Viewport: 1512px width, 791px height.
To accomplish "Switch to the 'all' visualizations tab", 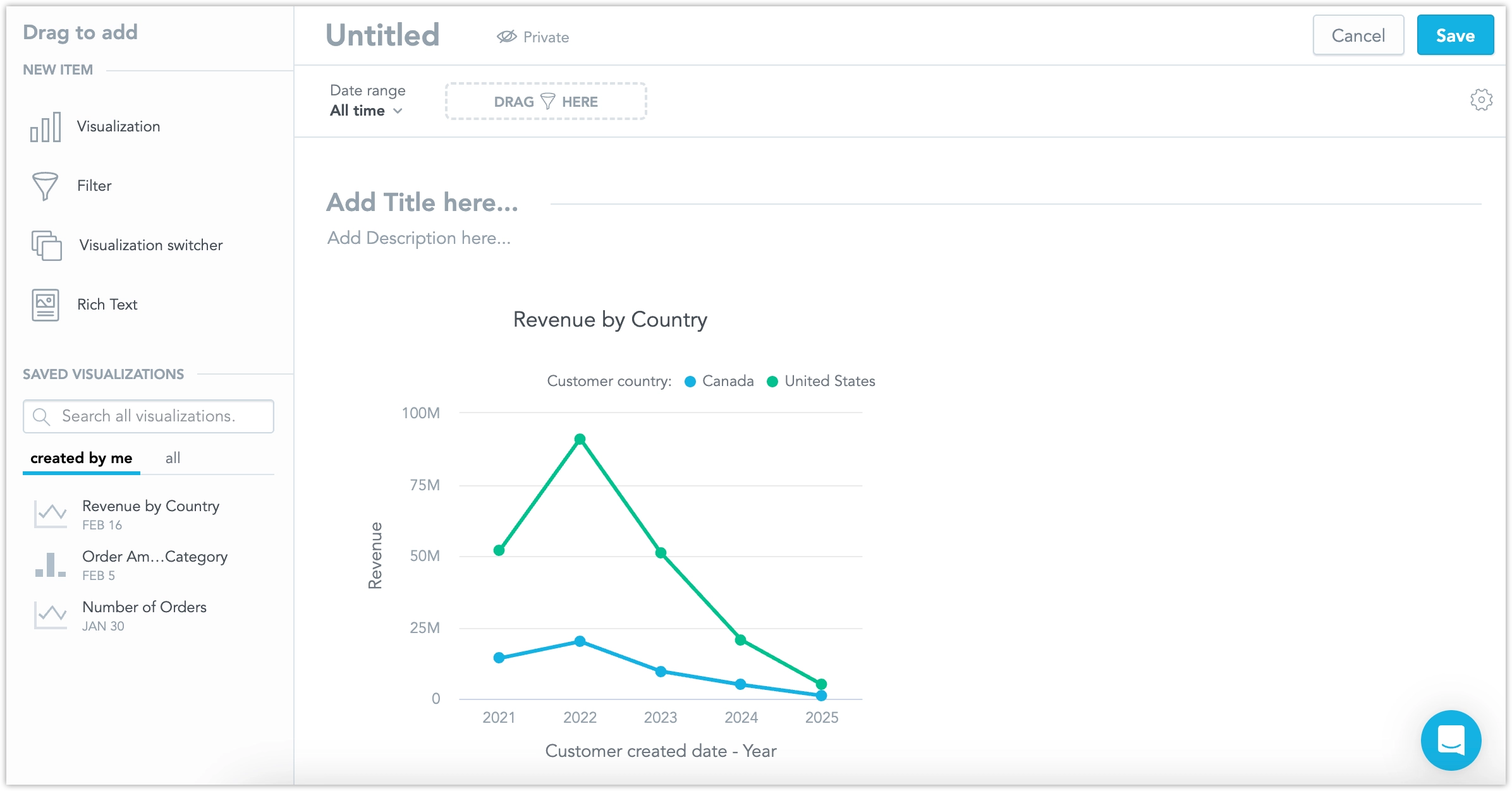I will click(172, 458).
